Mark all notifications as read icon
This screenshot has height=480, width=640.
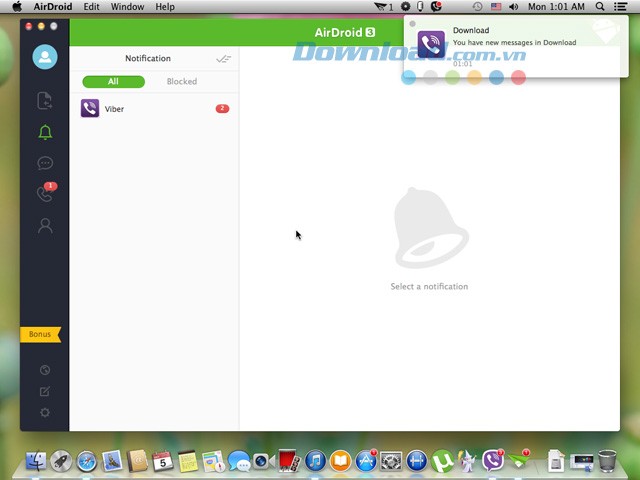pyautogui.click(x=223, y=59)
